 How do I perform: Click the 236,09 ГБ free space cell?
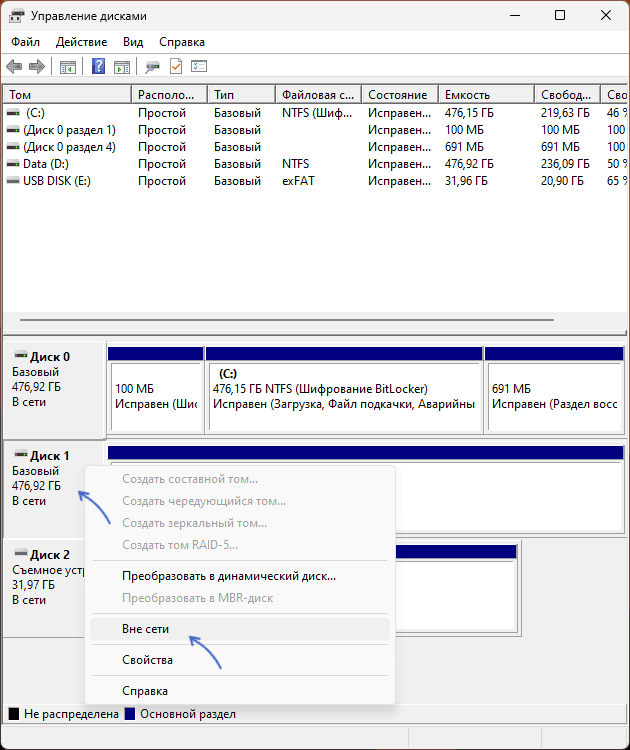(x=565, y=164)
